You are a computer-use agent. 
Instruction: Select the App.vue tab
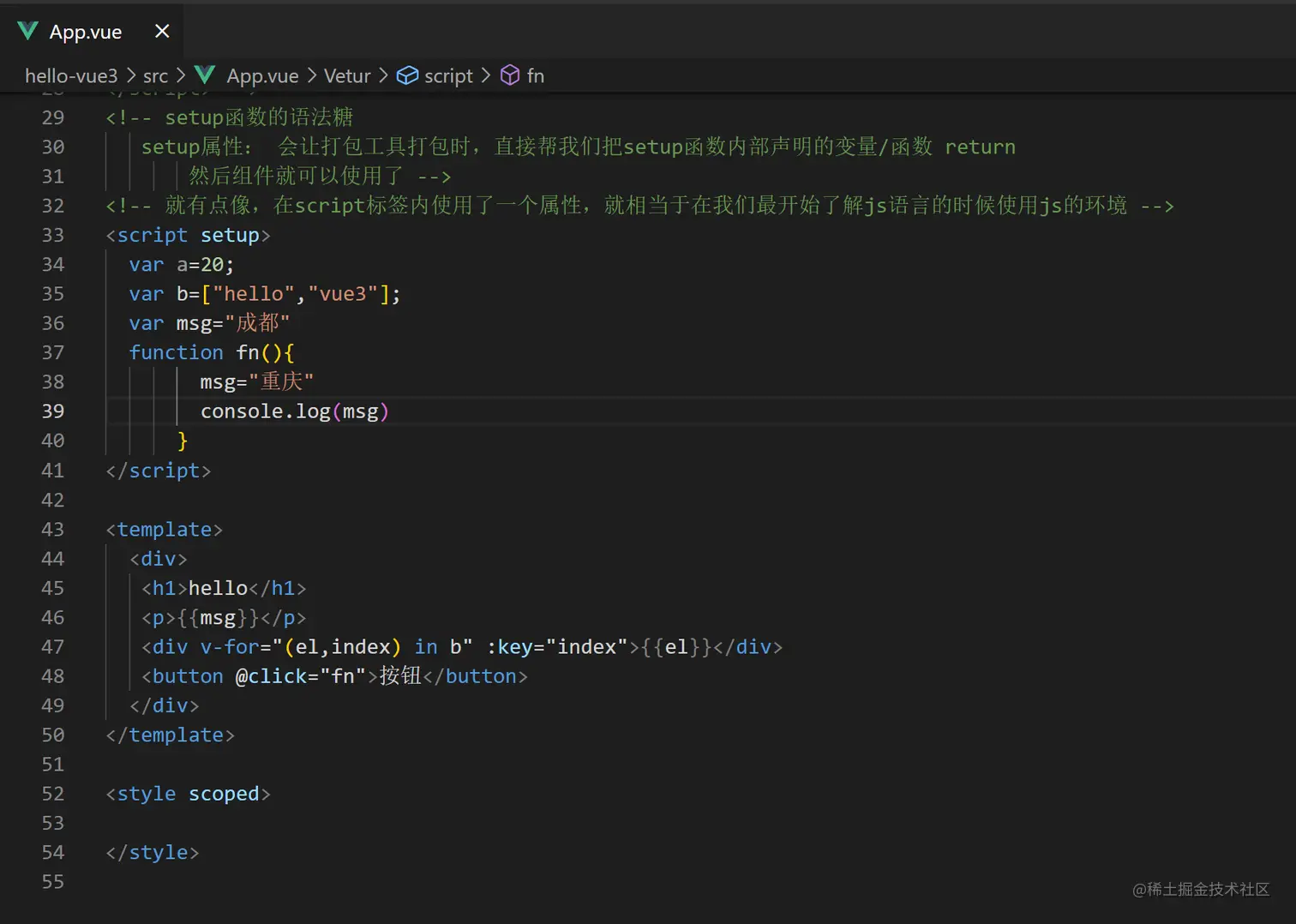(86, 32)
